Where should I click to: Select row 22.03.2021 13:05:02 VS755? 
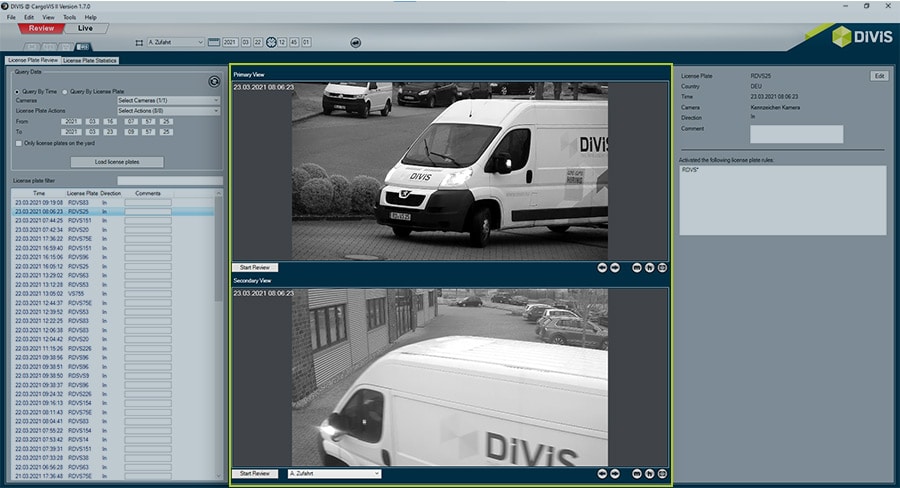113,293
